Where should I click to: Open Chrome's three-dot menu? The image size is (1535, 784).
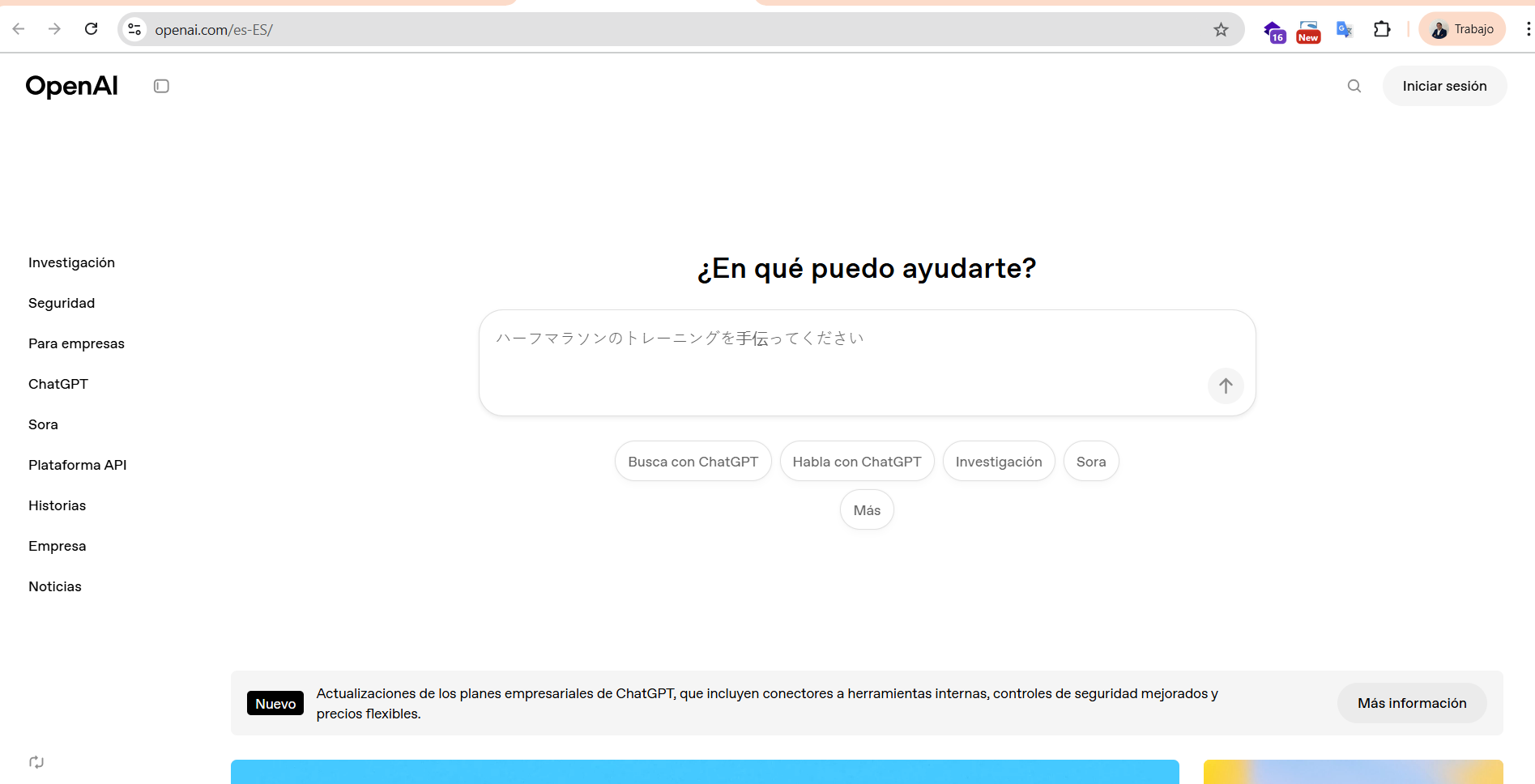point(1527,30)
